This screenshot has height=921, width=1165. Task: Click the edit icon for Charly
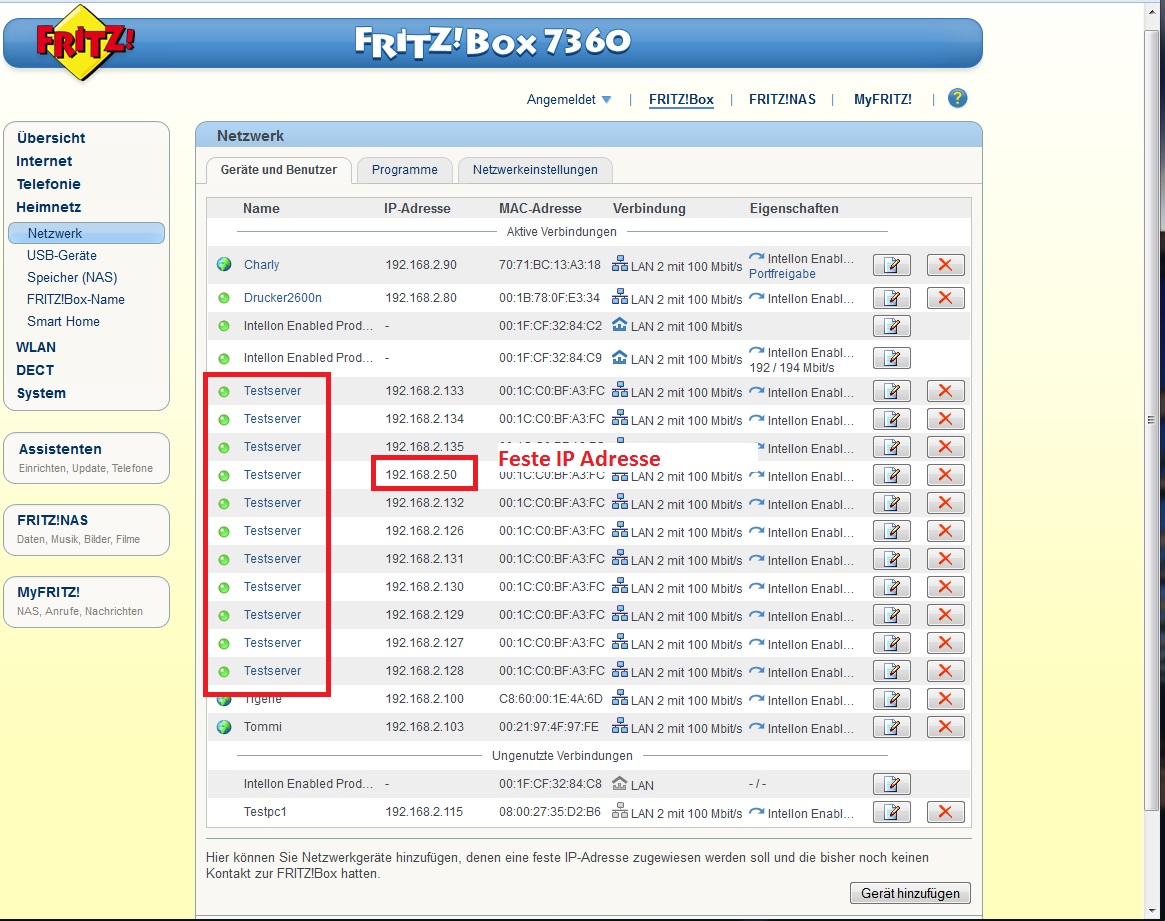point(891,265)
